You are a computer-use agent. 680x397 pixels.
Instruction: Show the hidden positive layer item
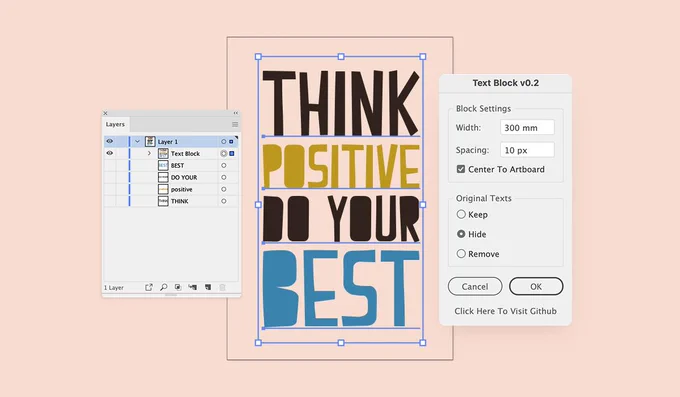tap(110, 189)
